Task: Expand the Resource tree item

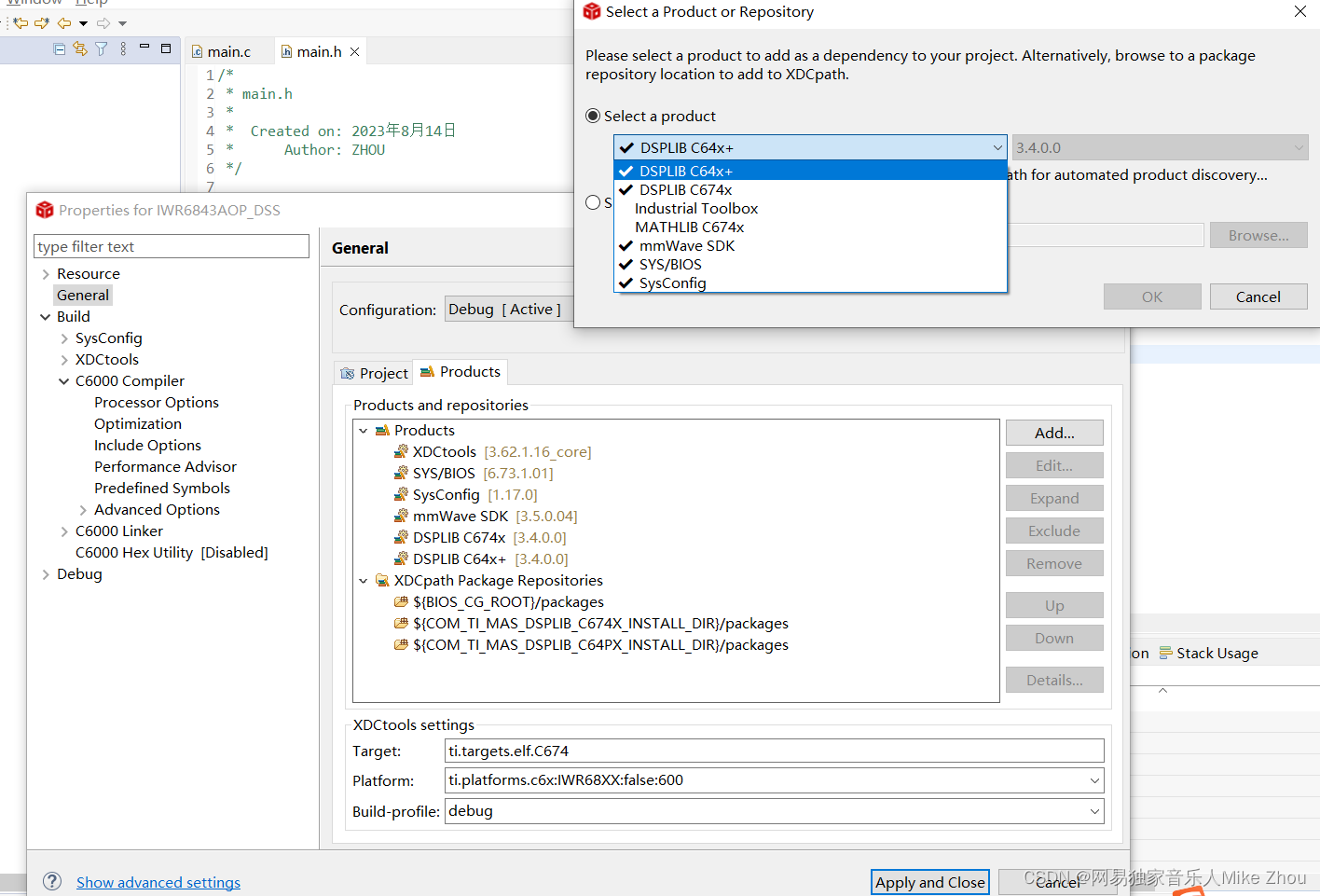Action: click(46, 274)
